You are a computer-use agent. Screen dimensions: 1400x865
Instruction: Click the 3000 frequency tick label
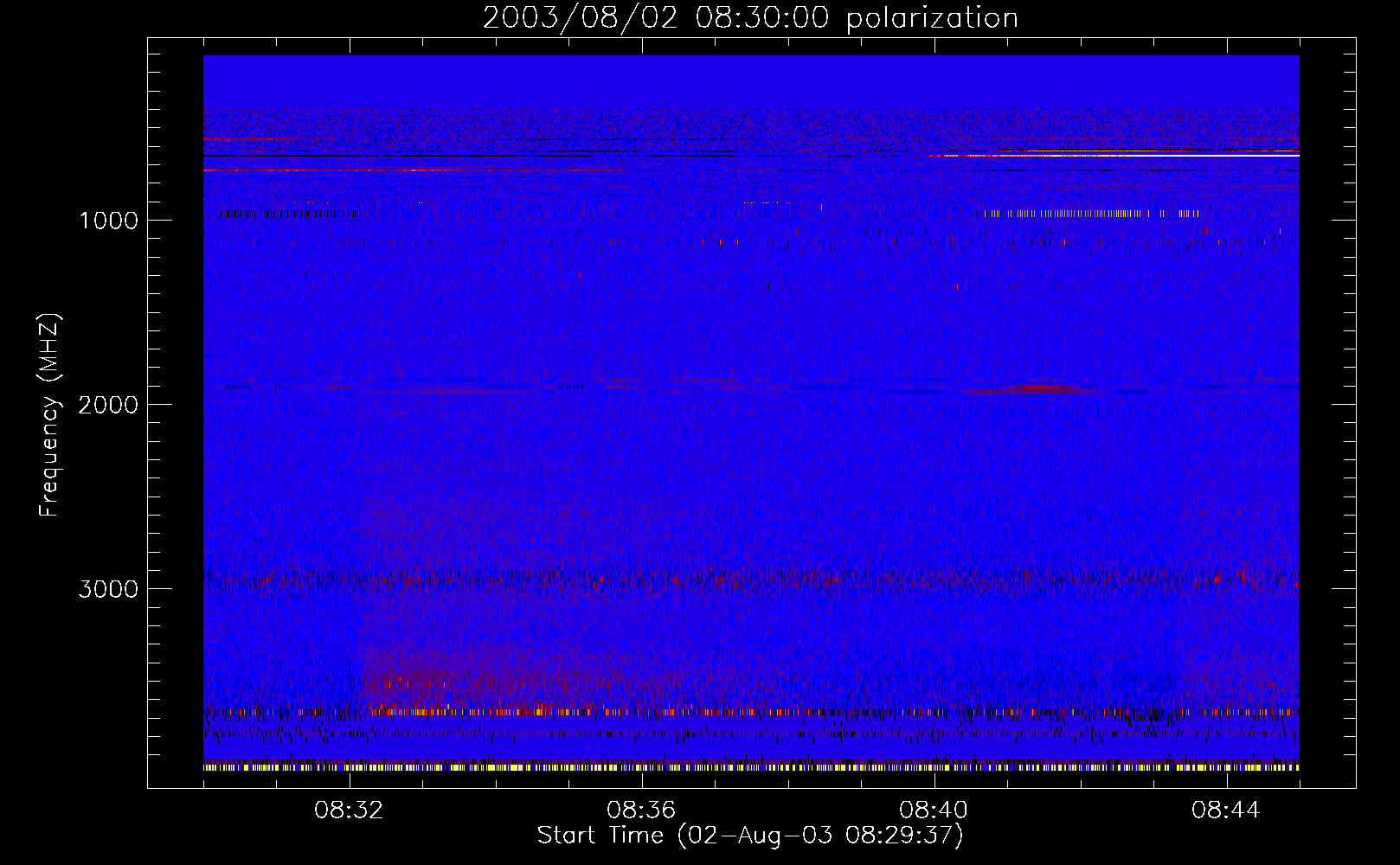click(x=108, y=589)
